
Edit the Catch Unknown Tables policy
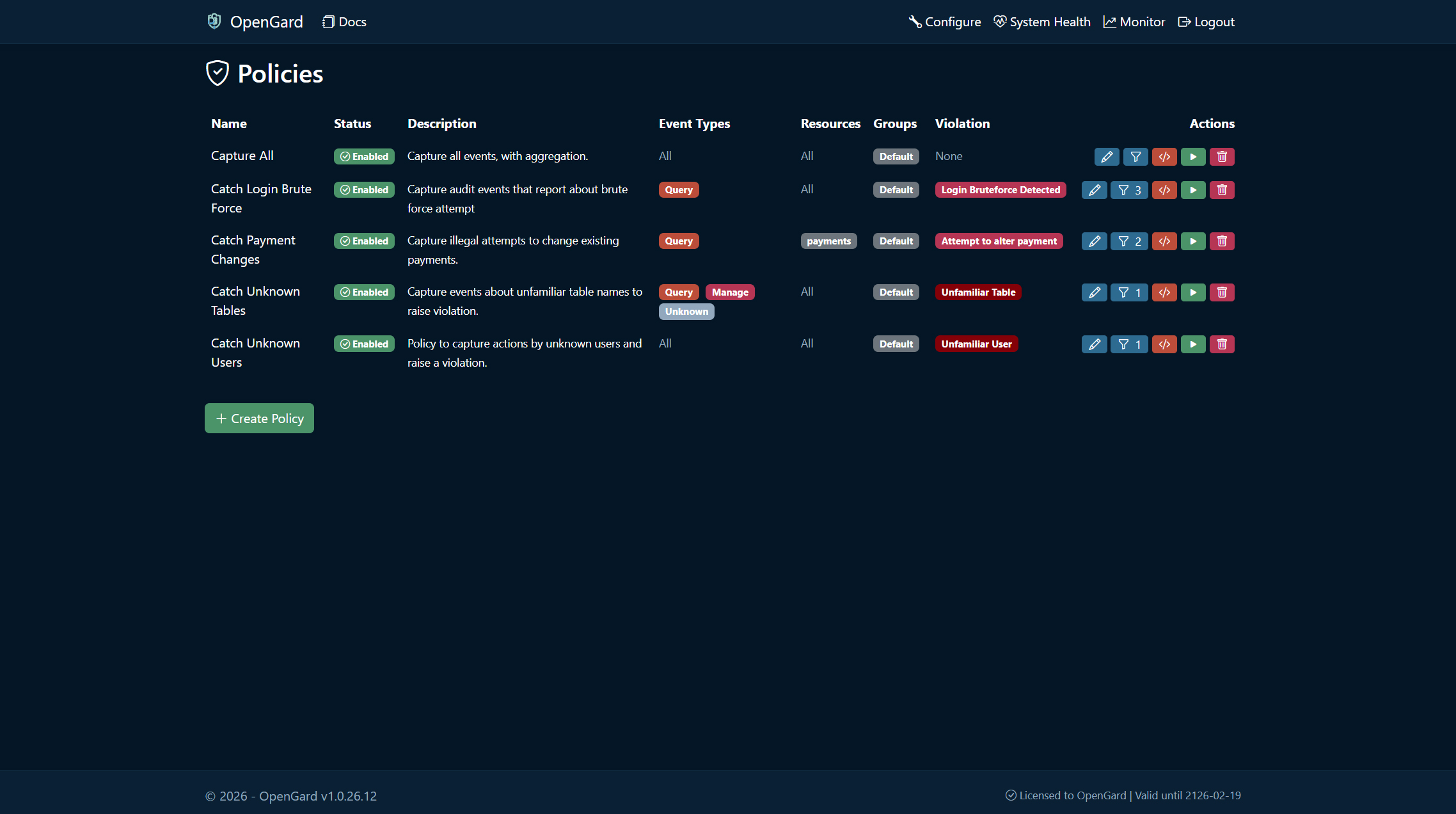pos(1094,292)
